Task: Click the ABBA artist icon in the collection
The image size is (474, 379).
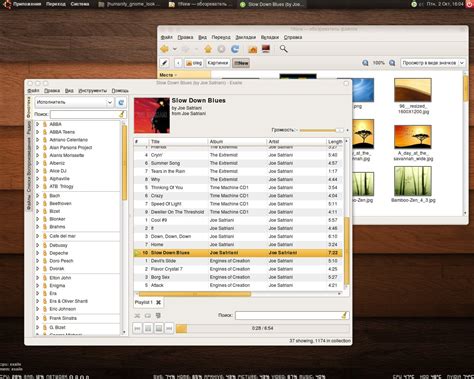Action: (45, 124)
